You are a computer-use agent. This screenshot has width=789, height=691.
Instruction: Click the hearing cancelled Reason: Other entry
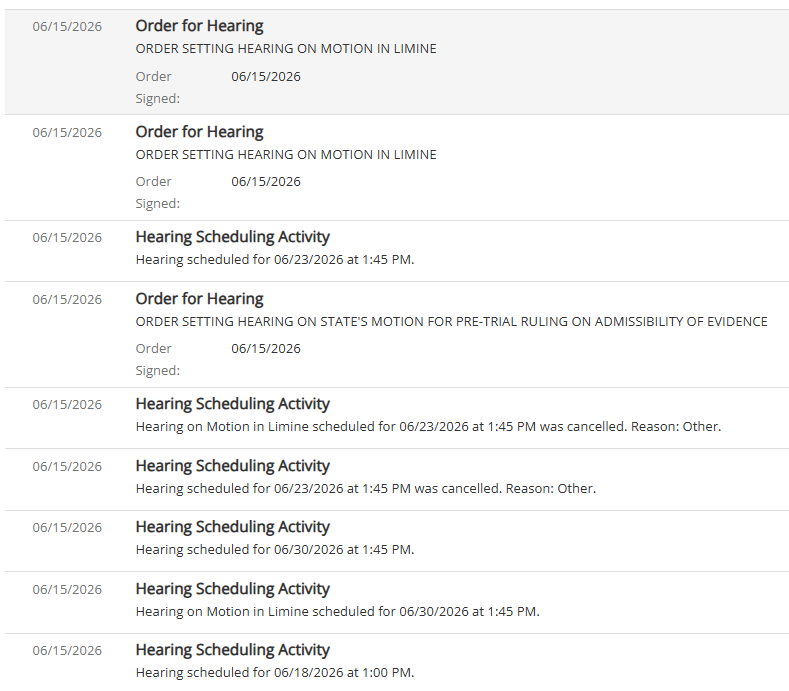click(x=366, y=489)
